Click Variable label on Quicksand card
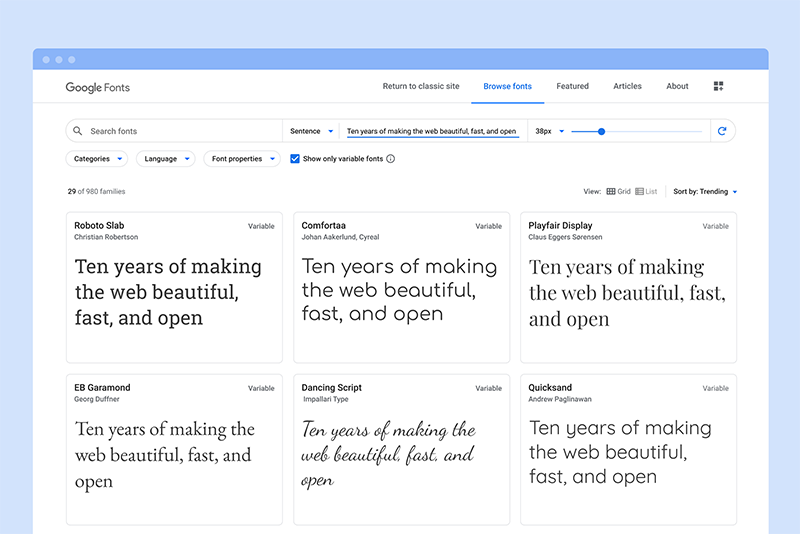Viewport: 800px width, 534px height. point(715,388)
